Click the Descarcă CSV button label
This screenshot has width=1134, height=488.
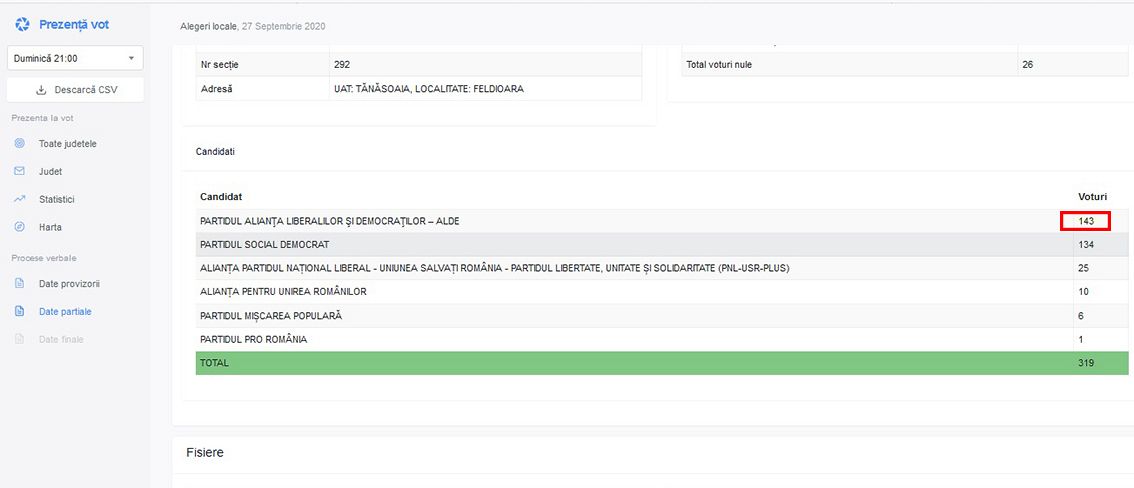85,90
